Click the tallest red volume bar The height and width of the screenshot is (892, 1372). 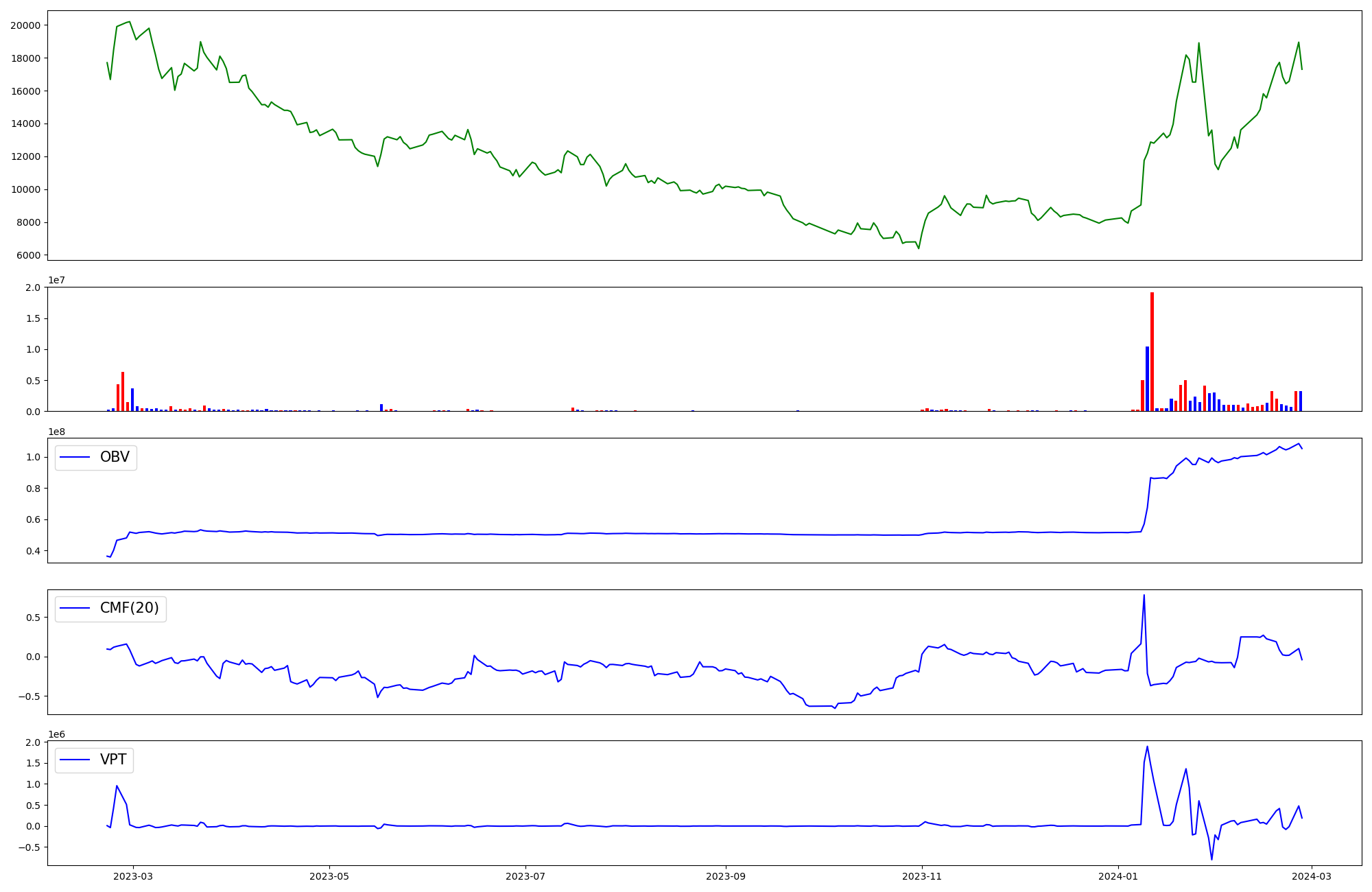1152,350
